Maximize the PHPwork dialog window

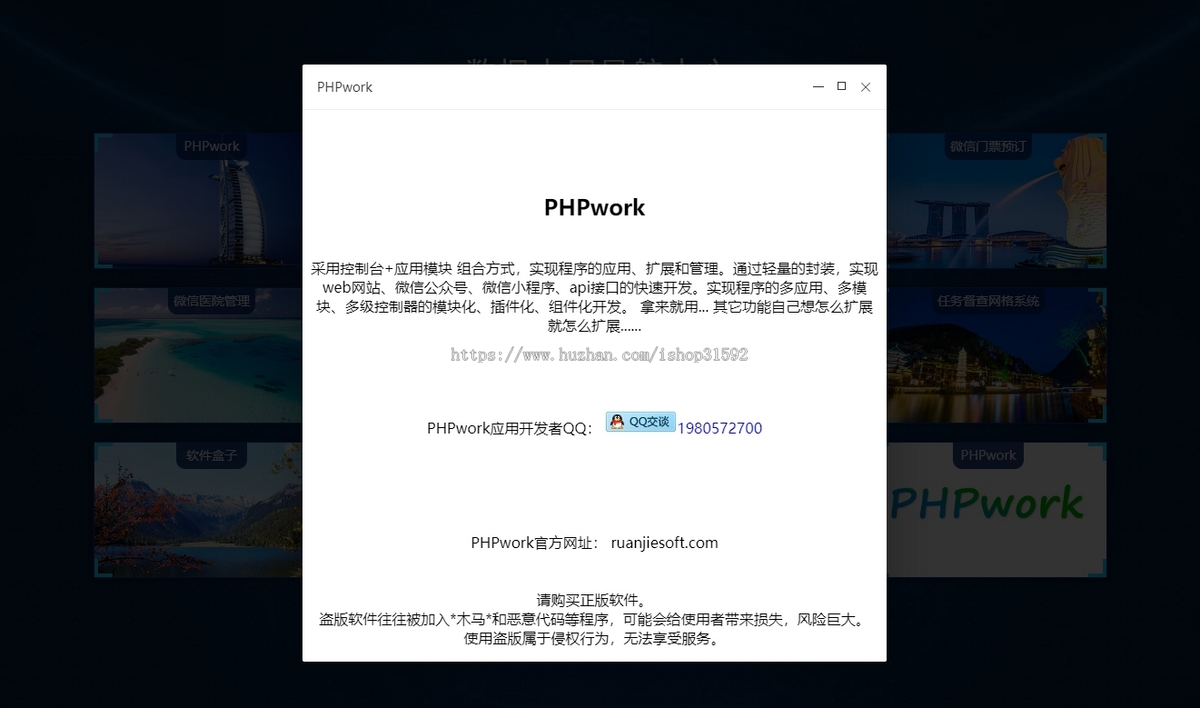click(x=842, y=87)
